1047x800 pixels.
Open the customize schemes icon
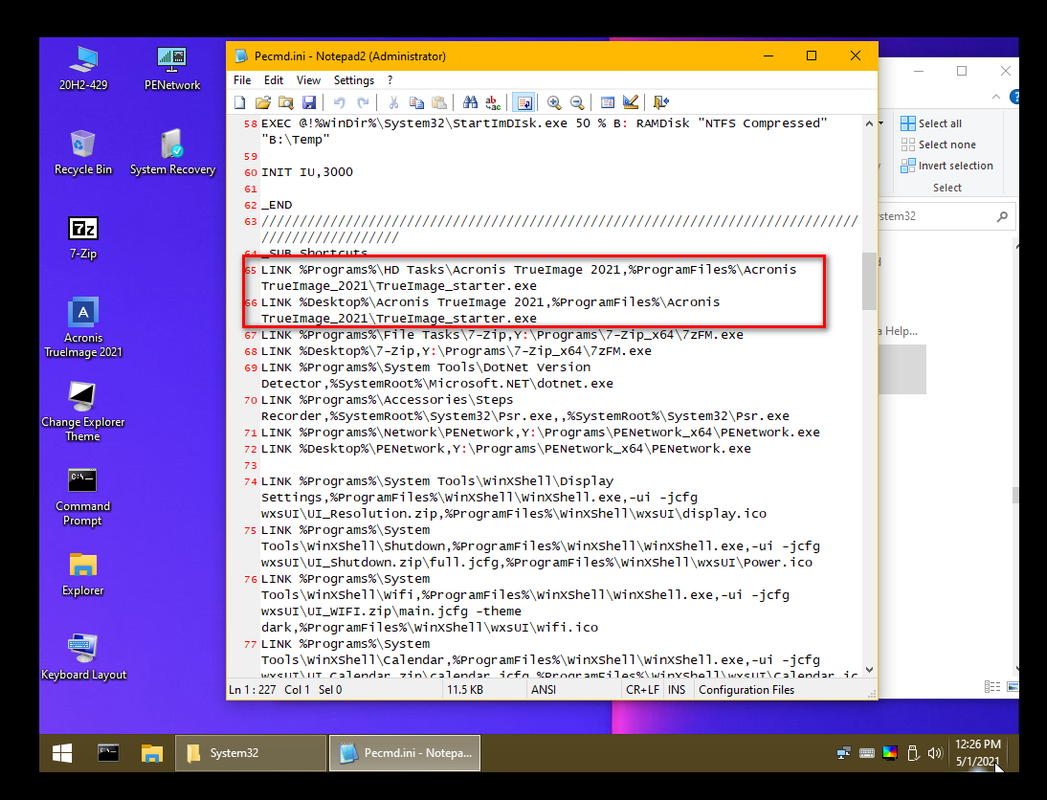pos(630,102)
